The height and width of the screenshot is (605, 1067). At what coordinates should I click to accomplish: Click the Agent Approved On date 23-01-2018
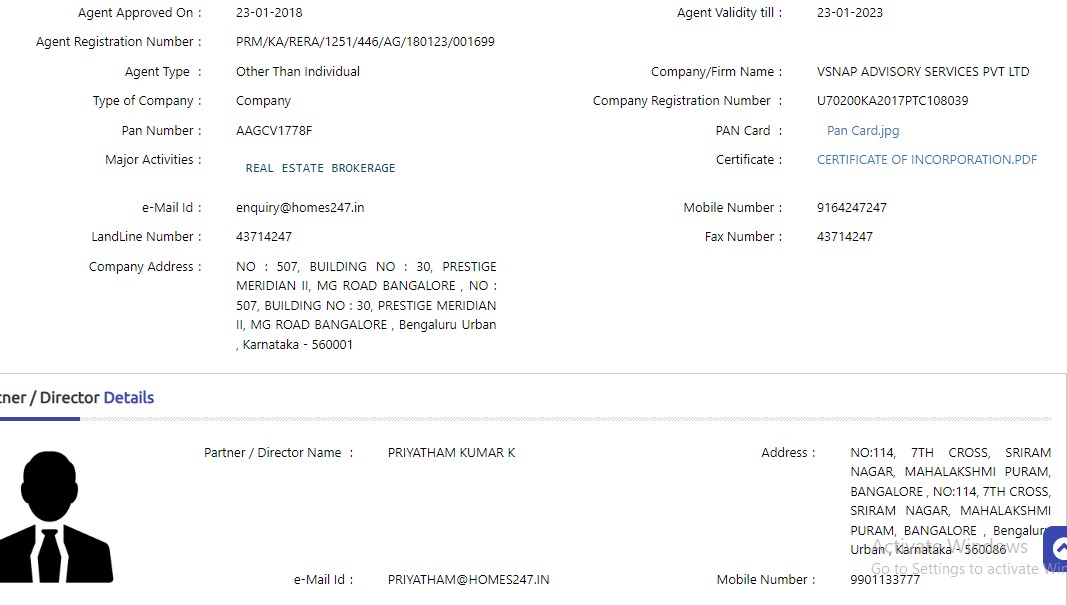269,12
